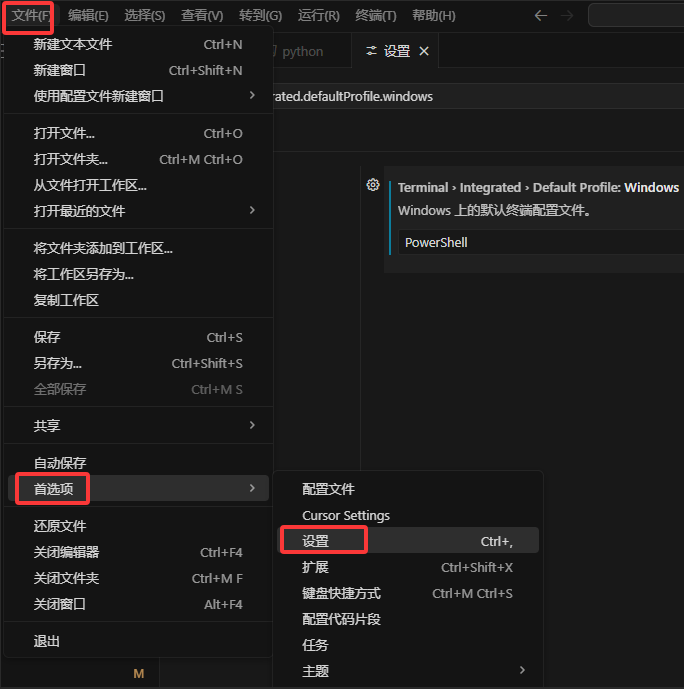
Task: Select 键盘快捷方式 submenu item
Action: pyautogui.click(x=409, y=593)
